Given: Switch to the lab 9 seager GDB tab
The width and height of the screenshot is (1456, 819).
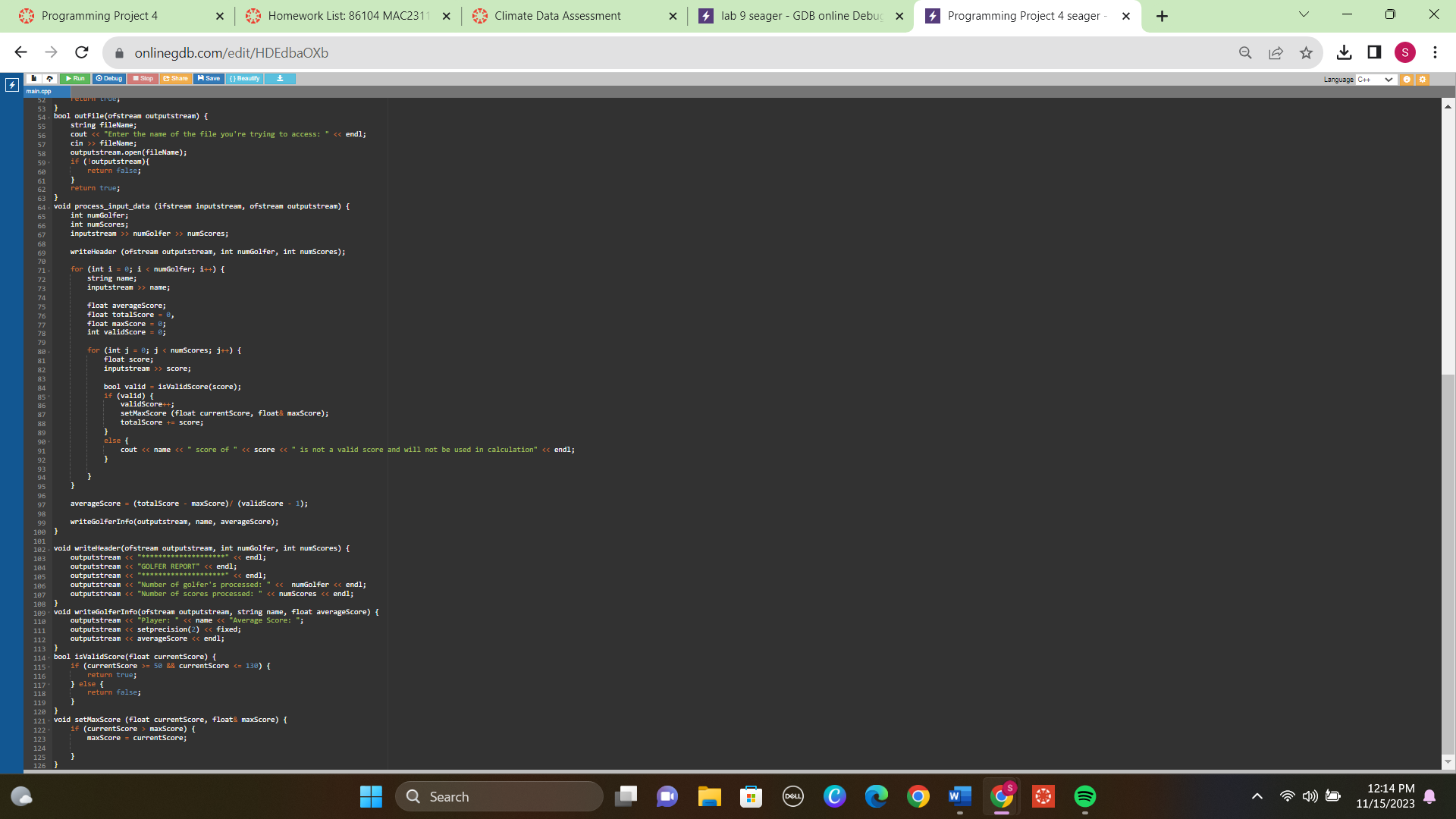Looking at the screenshot, I should click(802, 16).
